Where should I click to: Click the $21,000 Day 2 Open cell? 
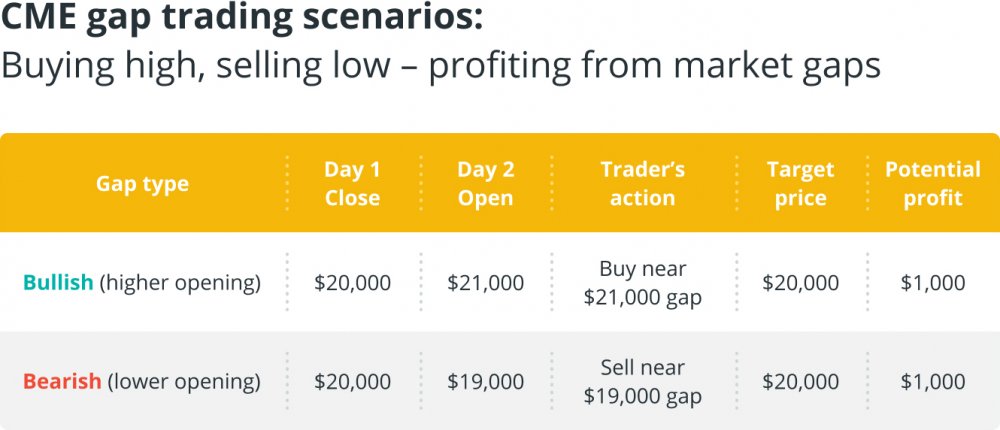click(485, 283)
